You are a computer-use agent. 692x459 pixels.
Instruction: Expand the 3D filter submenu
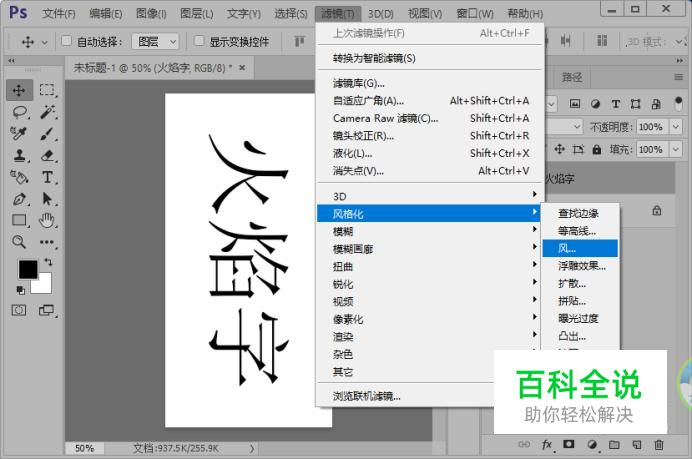point(430,196)
